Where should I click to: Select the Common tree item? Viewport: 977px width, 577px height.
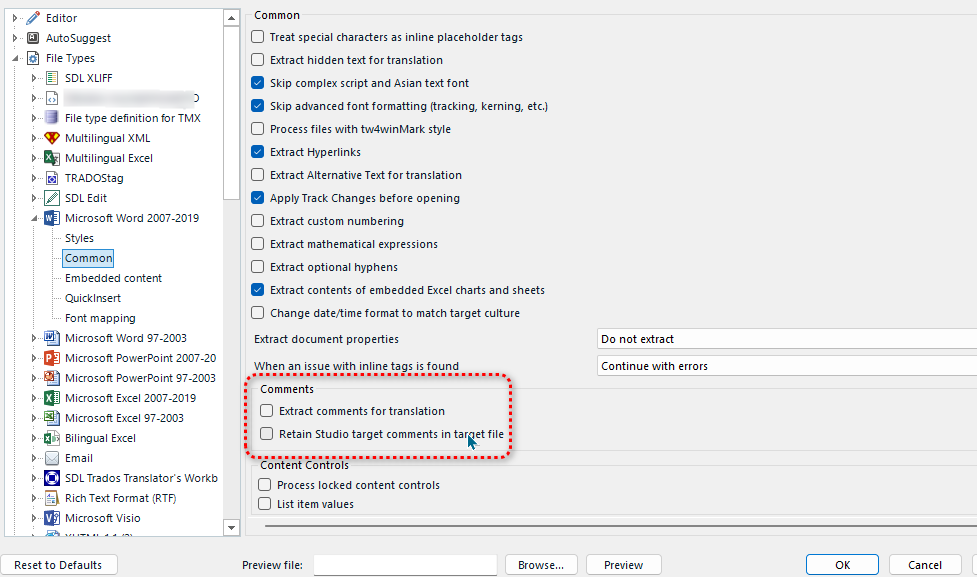tap(88, 258)
